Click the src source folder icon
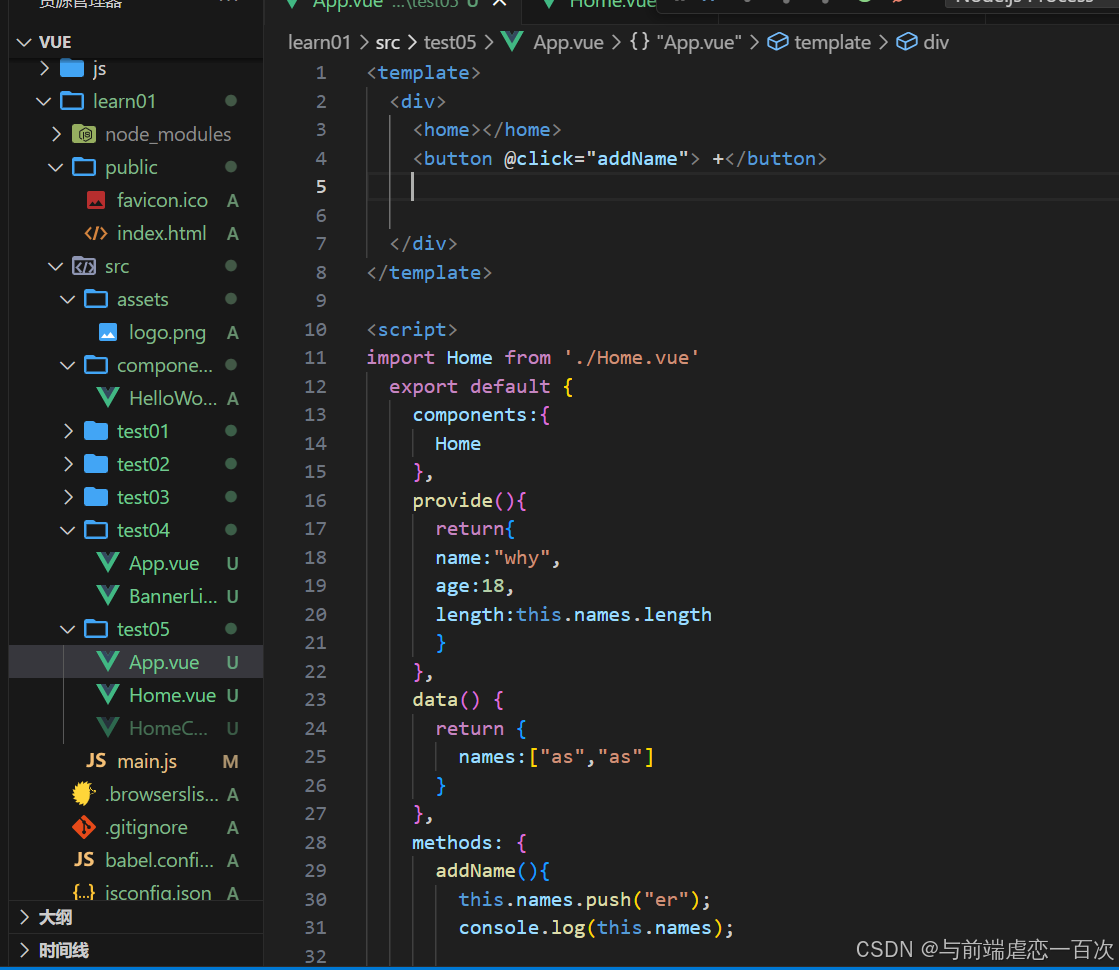The height and width of the screenshot is (970, 1119). coord(84,266)
